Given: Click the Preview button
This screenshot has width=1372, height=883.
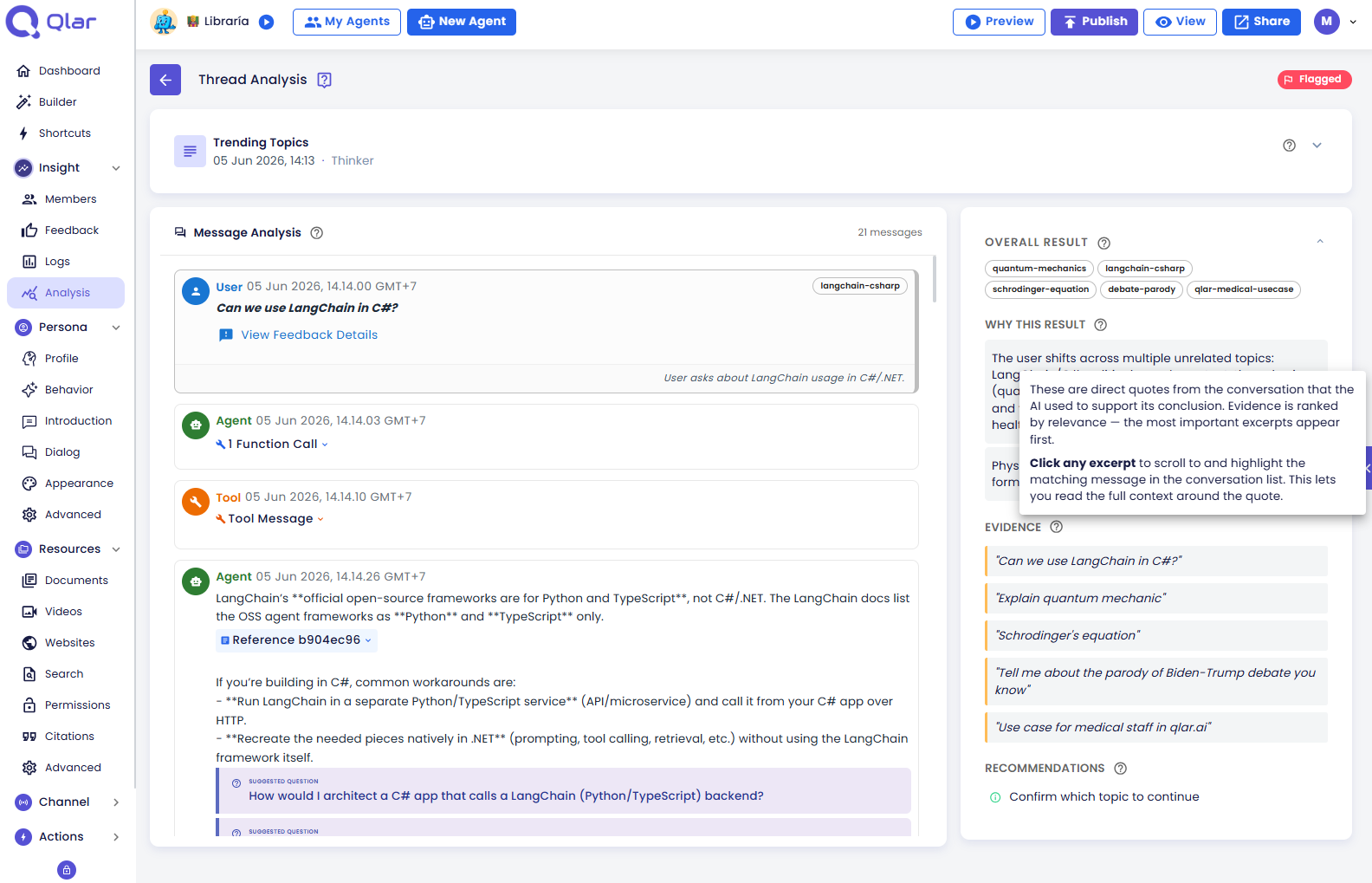Looking at the screenshot, I should click(999, 22).
